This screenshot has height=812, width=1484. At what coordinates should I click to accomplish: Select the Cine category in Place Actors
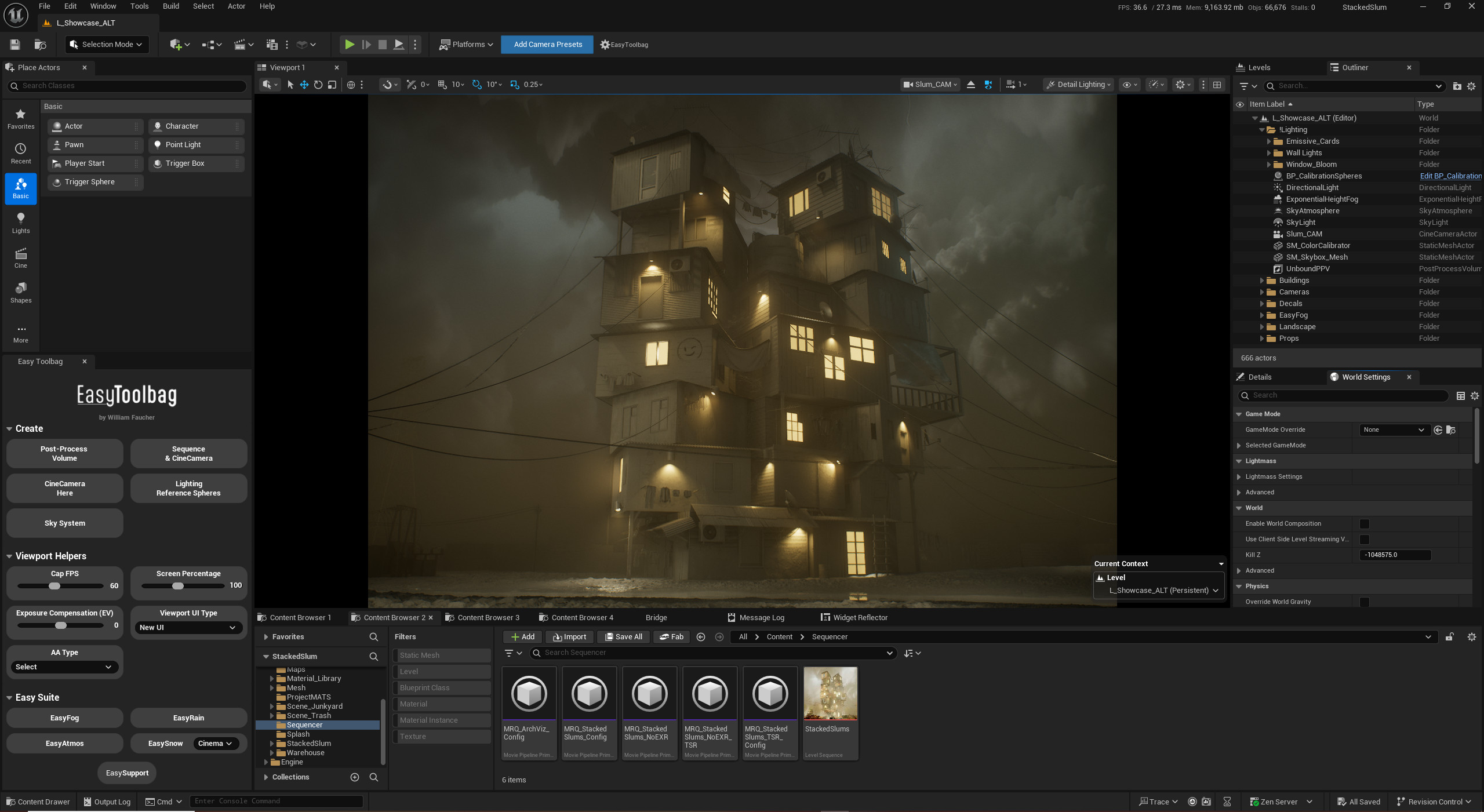(x=20, y=258)
